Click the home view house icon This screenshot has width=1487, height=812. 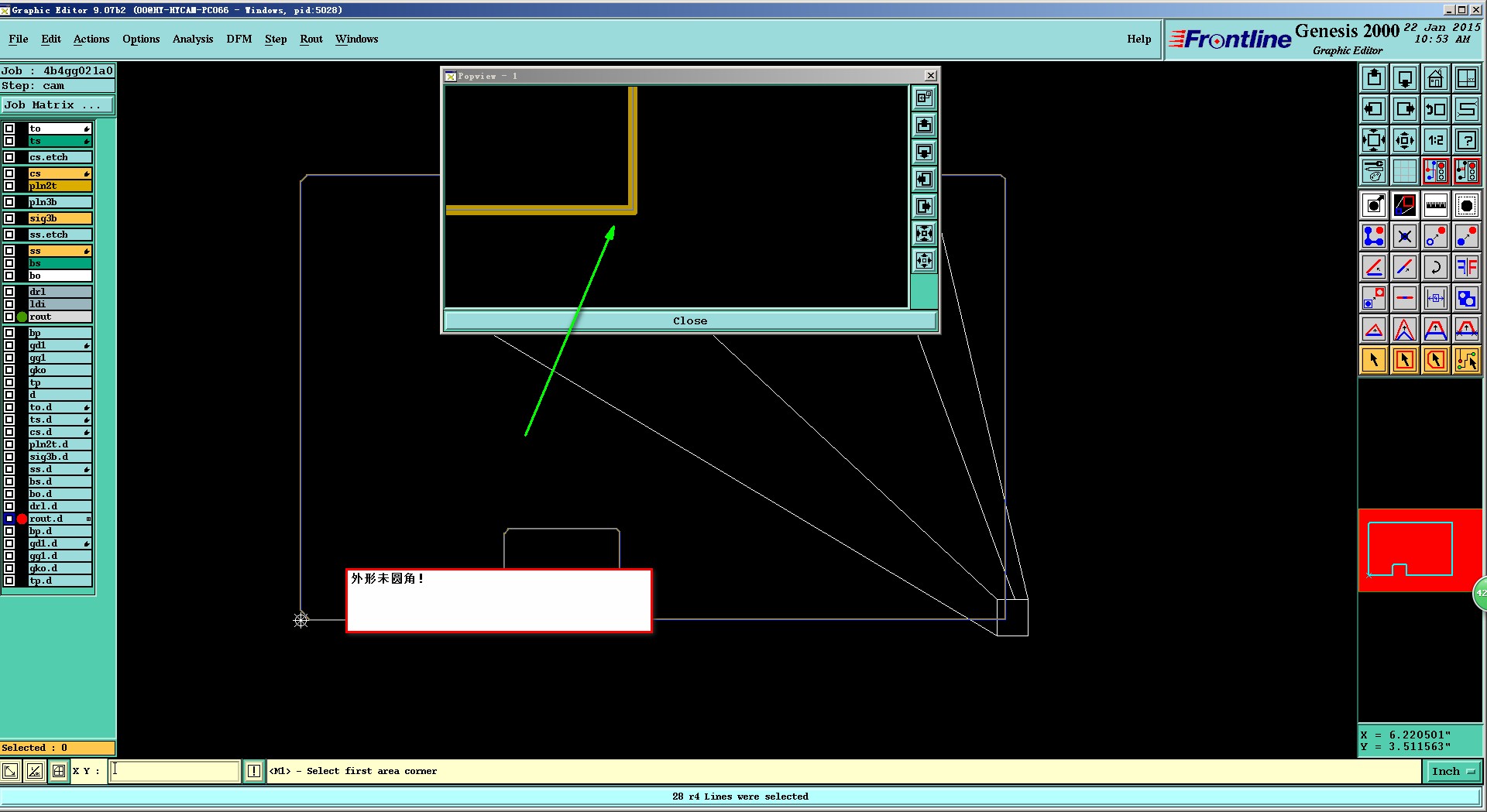(1436, 78)
